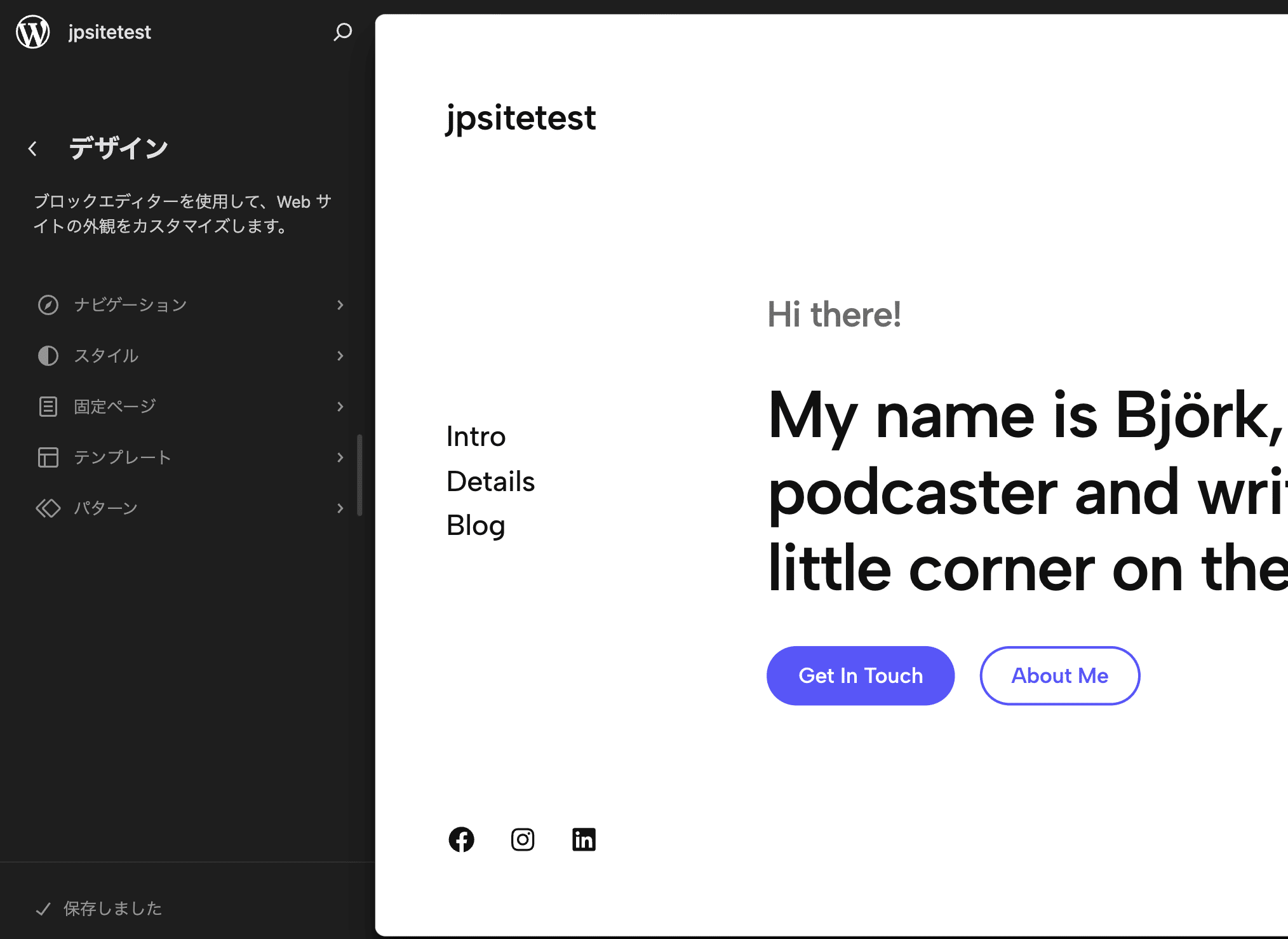Viewport: 1288px width, 939px height.
Task: Expand the パターン section chevron
Action: [x=341, y=508]
